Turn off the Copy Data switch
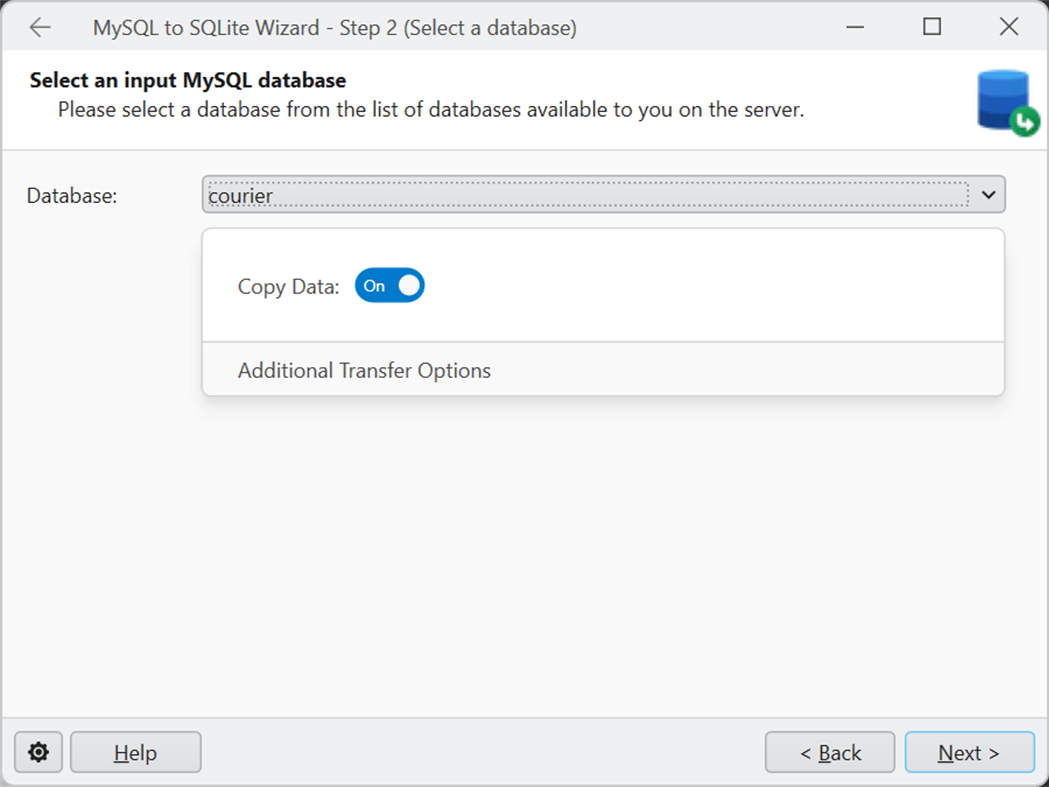Image resolution: width=1049 pixels, height=787 pixels. coord(390,286)
